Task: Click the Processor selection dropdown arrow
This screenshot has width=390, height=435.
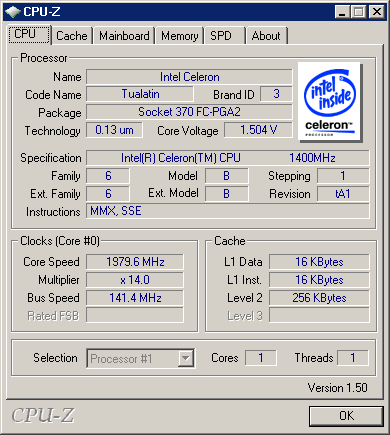Action: (x=185, y=359)
